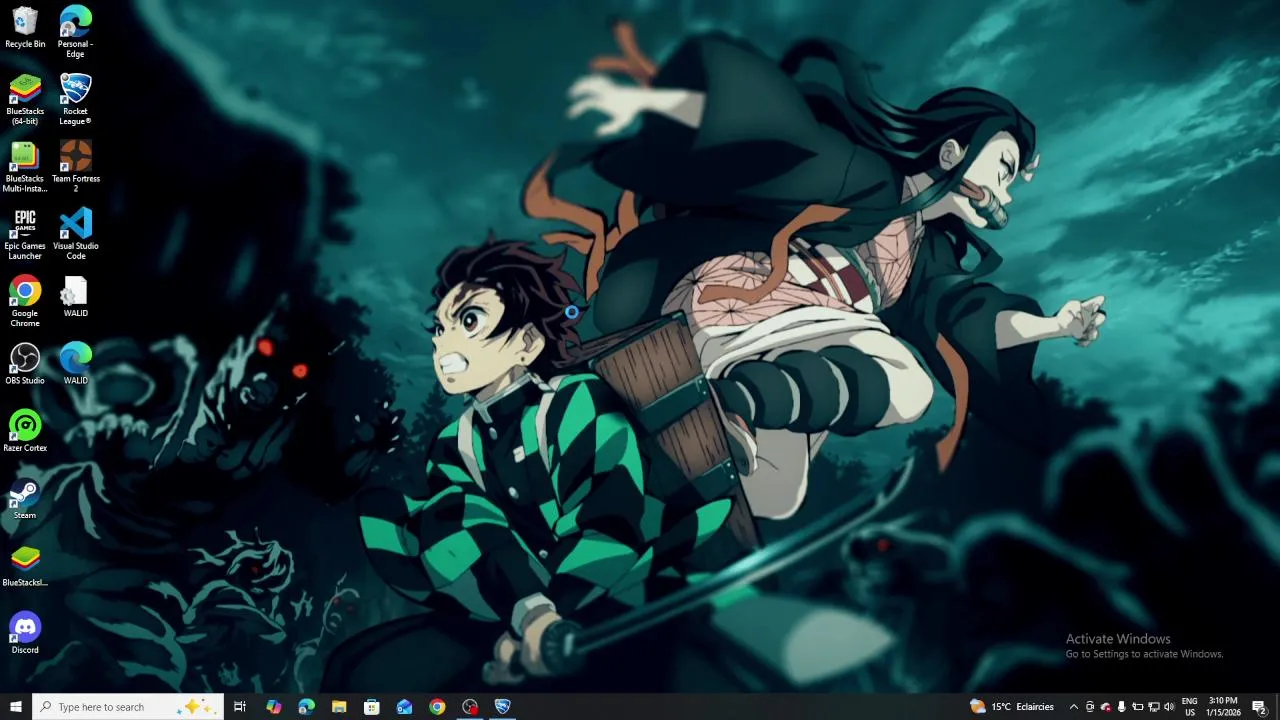Open the 3:10 PM clock and calendar
1280x720 pixels.
(1224, 707)
